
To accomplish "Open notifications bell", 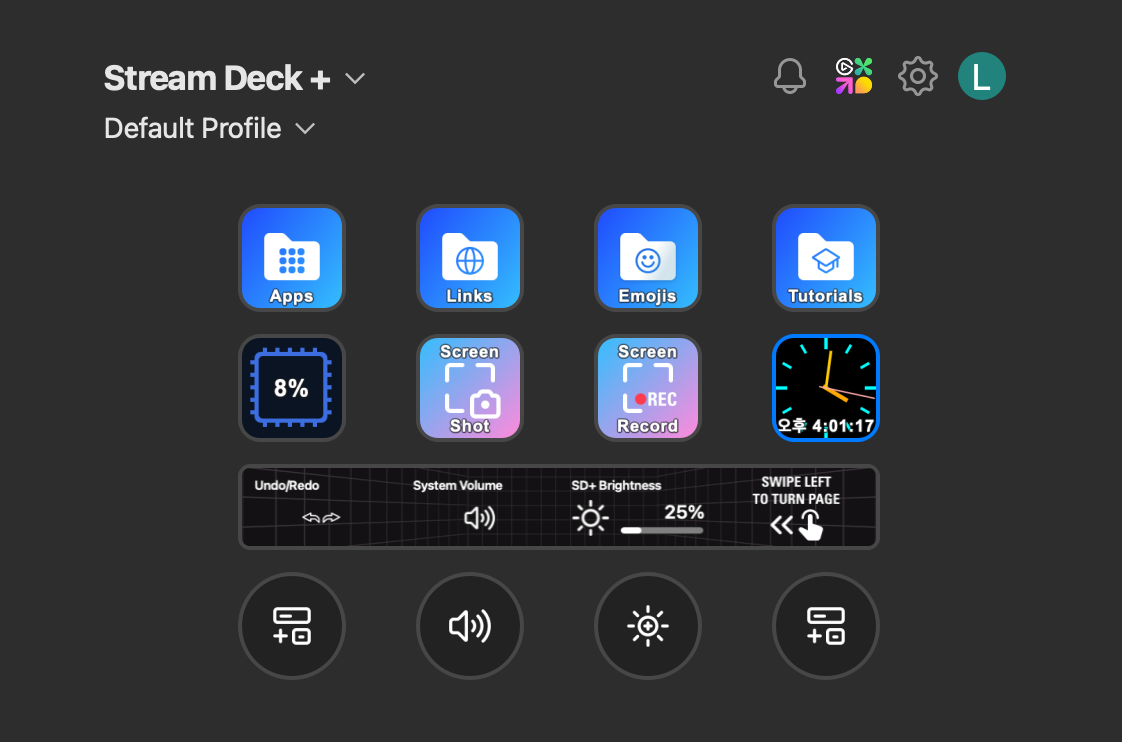I will [x=790, y=76].
